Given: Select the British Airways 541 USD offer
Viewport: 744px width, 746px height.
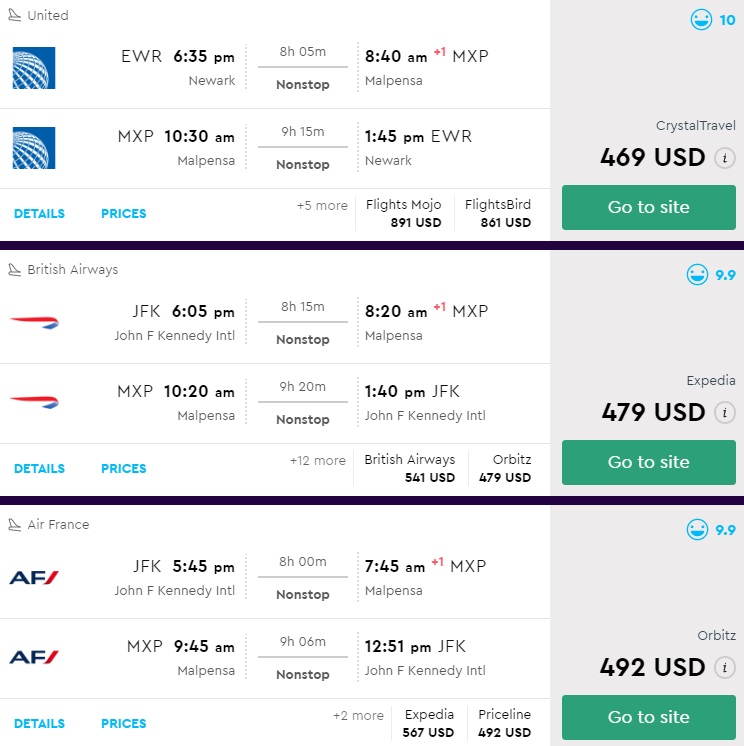Looking at the screenshot, I should coord(409,469).
